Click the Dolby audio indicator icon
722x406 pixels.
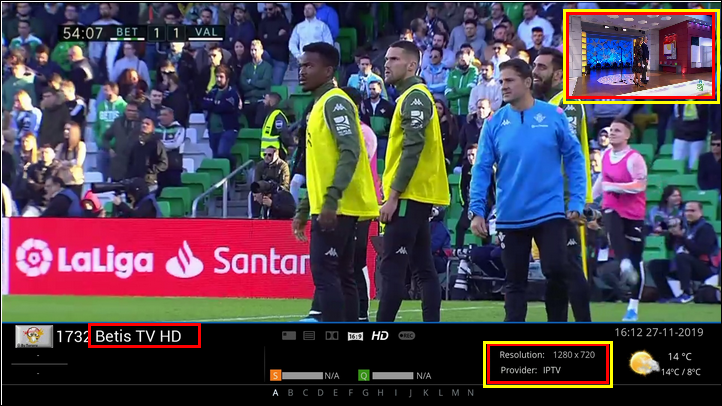tap(332, 336)
